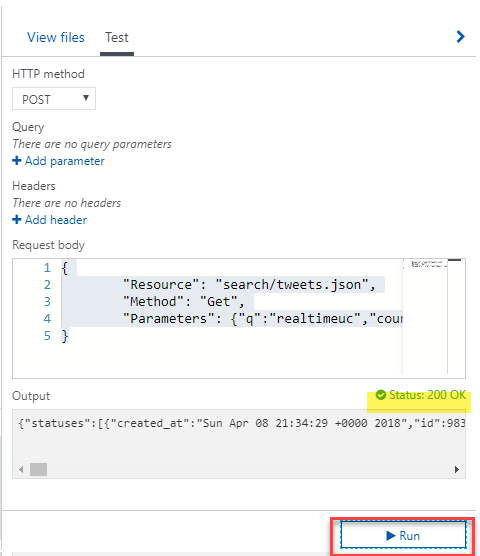Viewport: 480px width, 556px height.
Task: Click line number 5 in the editor
Action: pos(47,335)
